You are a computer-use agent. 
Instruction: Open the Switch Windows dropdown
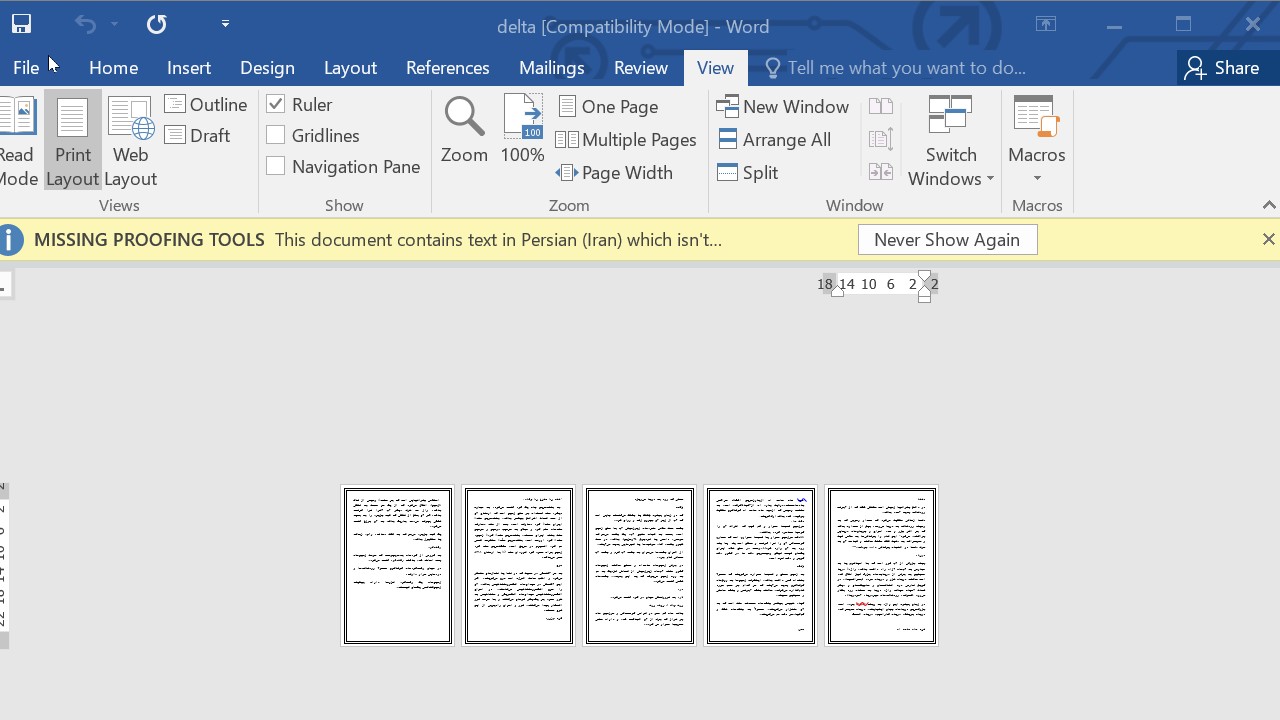(950, 141)
